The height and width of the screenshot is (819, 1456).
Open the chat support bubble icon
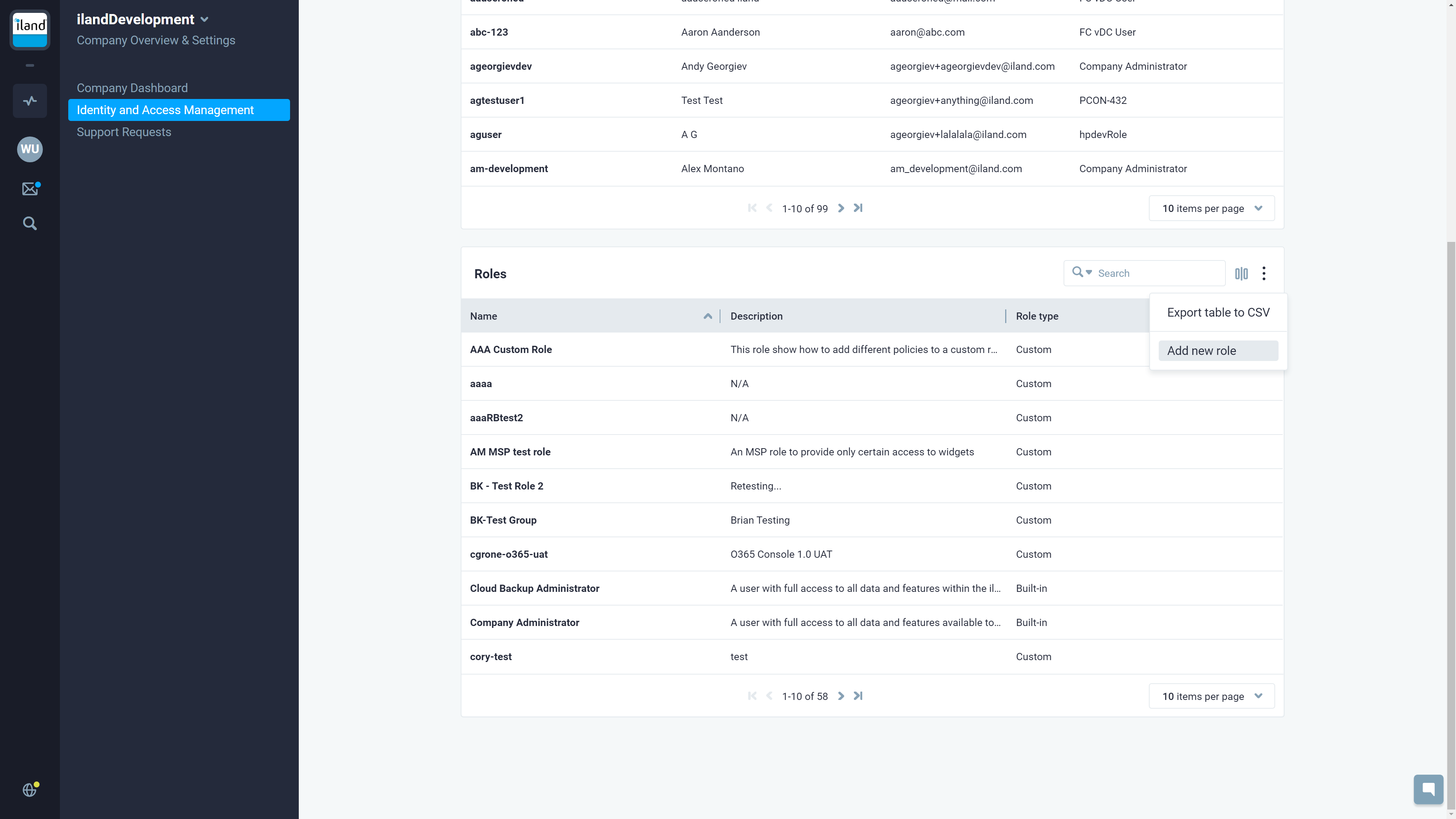(x=1428, y=789)
